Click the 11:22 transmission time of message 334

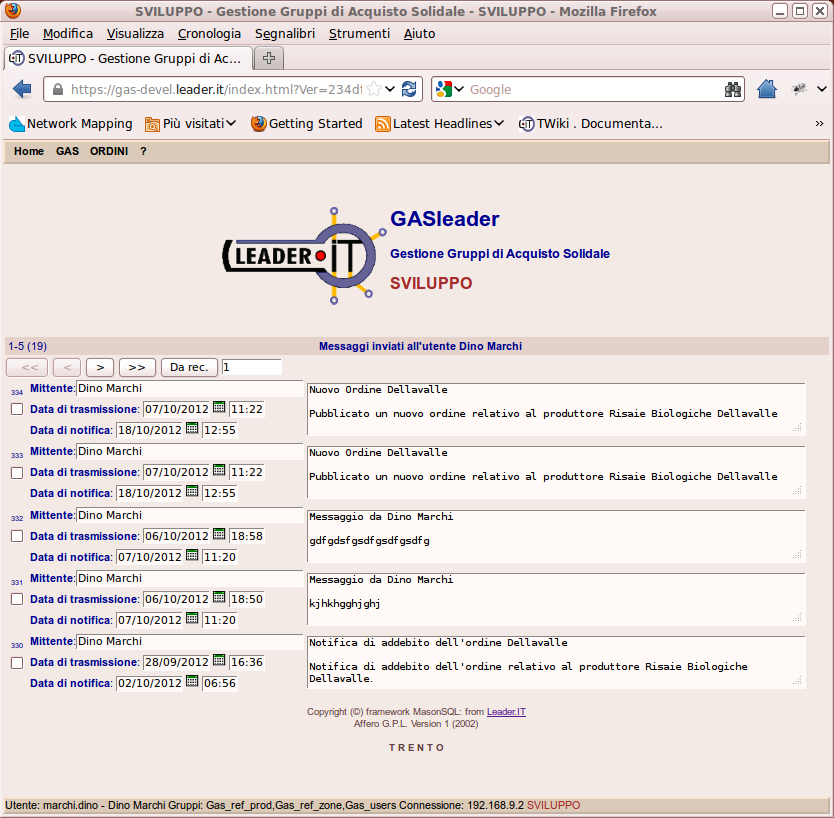click(x=247, y=409)
